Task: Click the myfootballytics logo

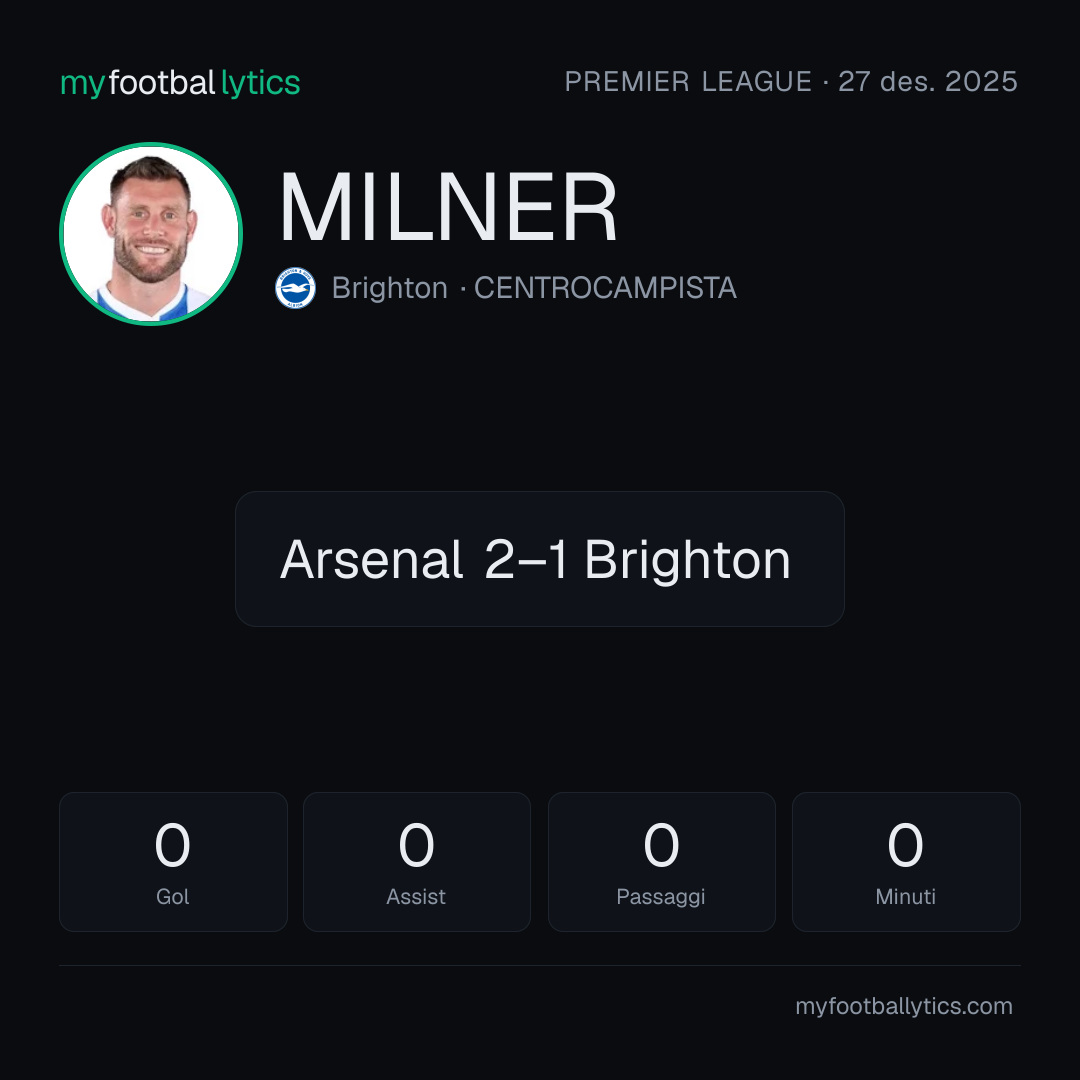Action: 180,83
